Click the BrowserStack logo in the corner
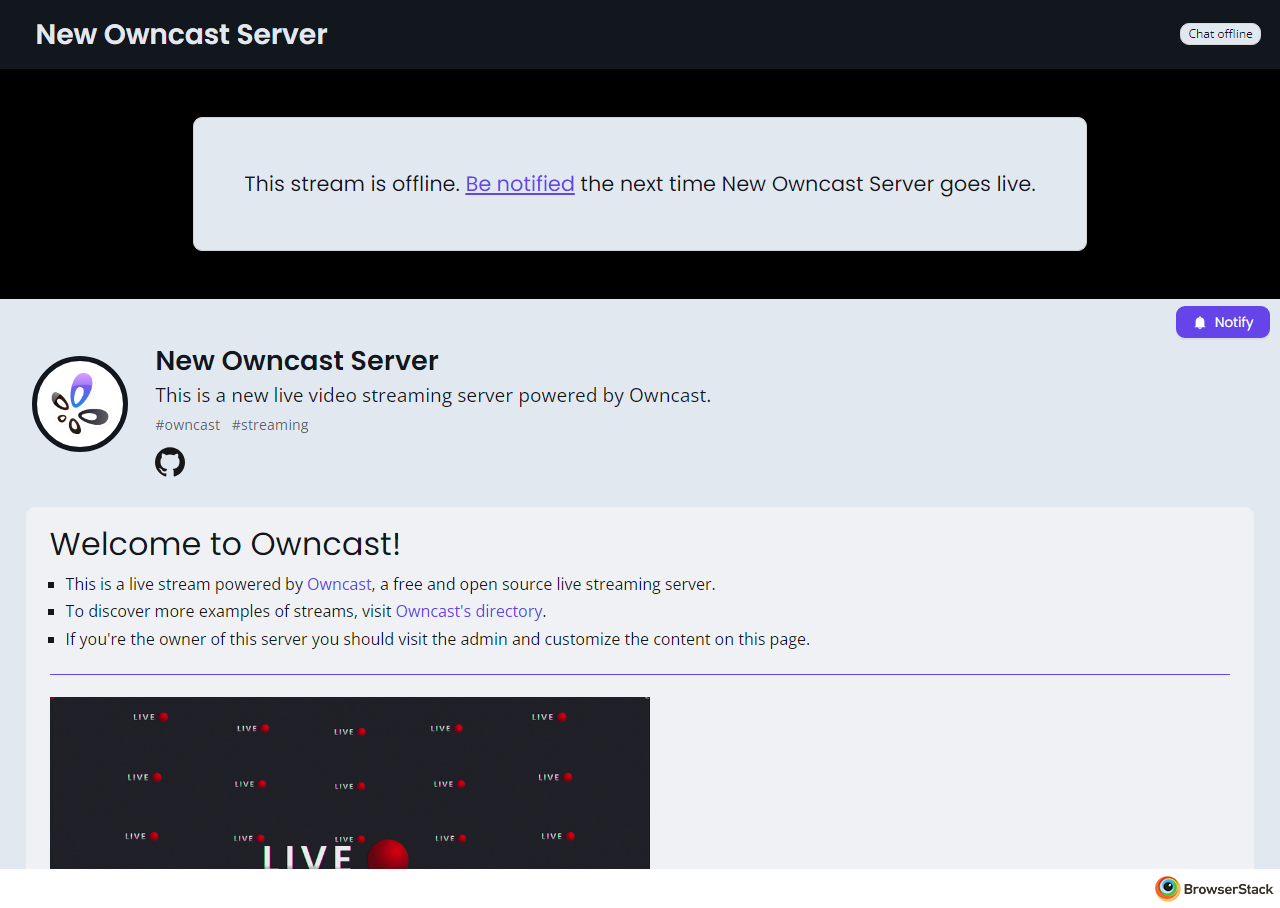Screen dimensions: 1280x908 click(1214, 889)
